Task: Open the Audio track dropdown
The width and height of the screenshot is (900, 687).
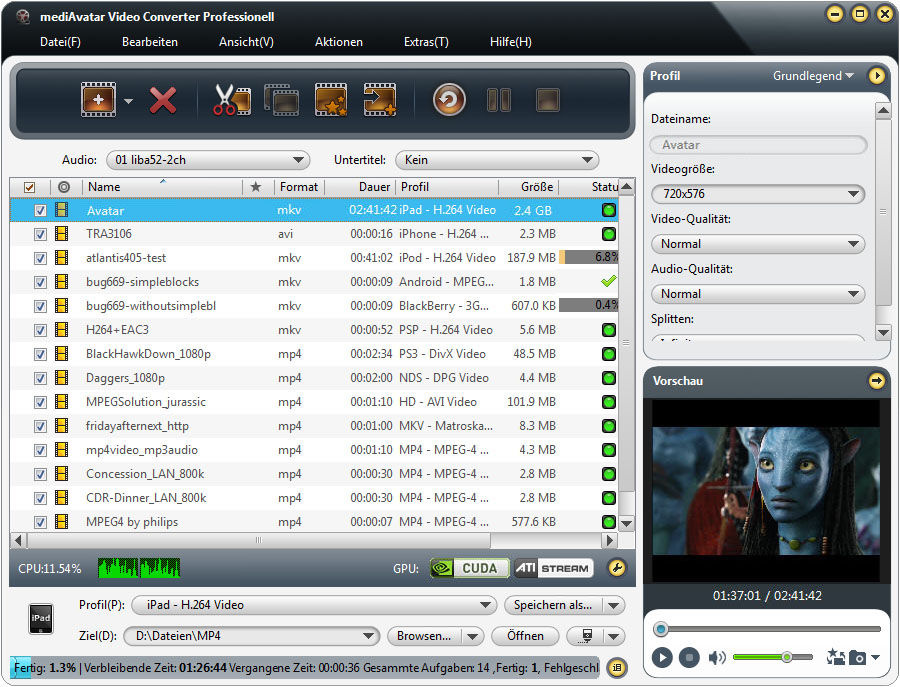Action: point(208,160)
